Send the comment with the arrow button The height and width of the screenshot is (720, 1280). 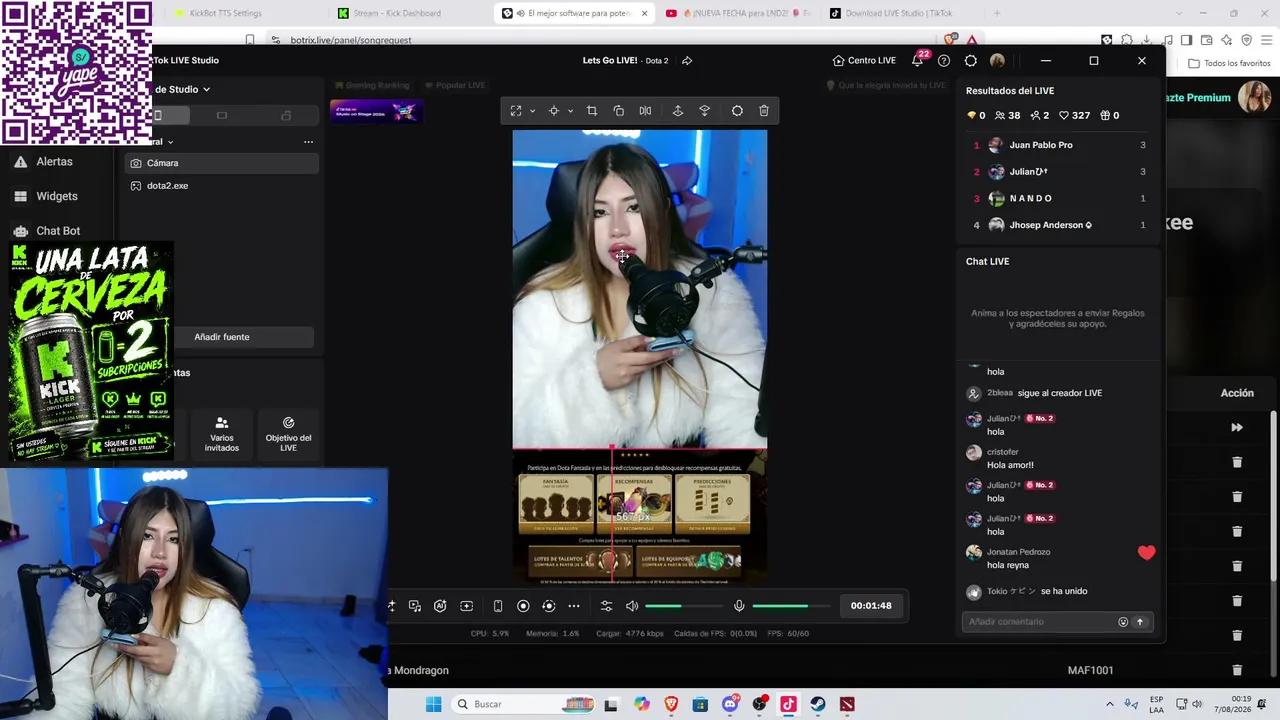1139,622
